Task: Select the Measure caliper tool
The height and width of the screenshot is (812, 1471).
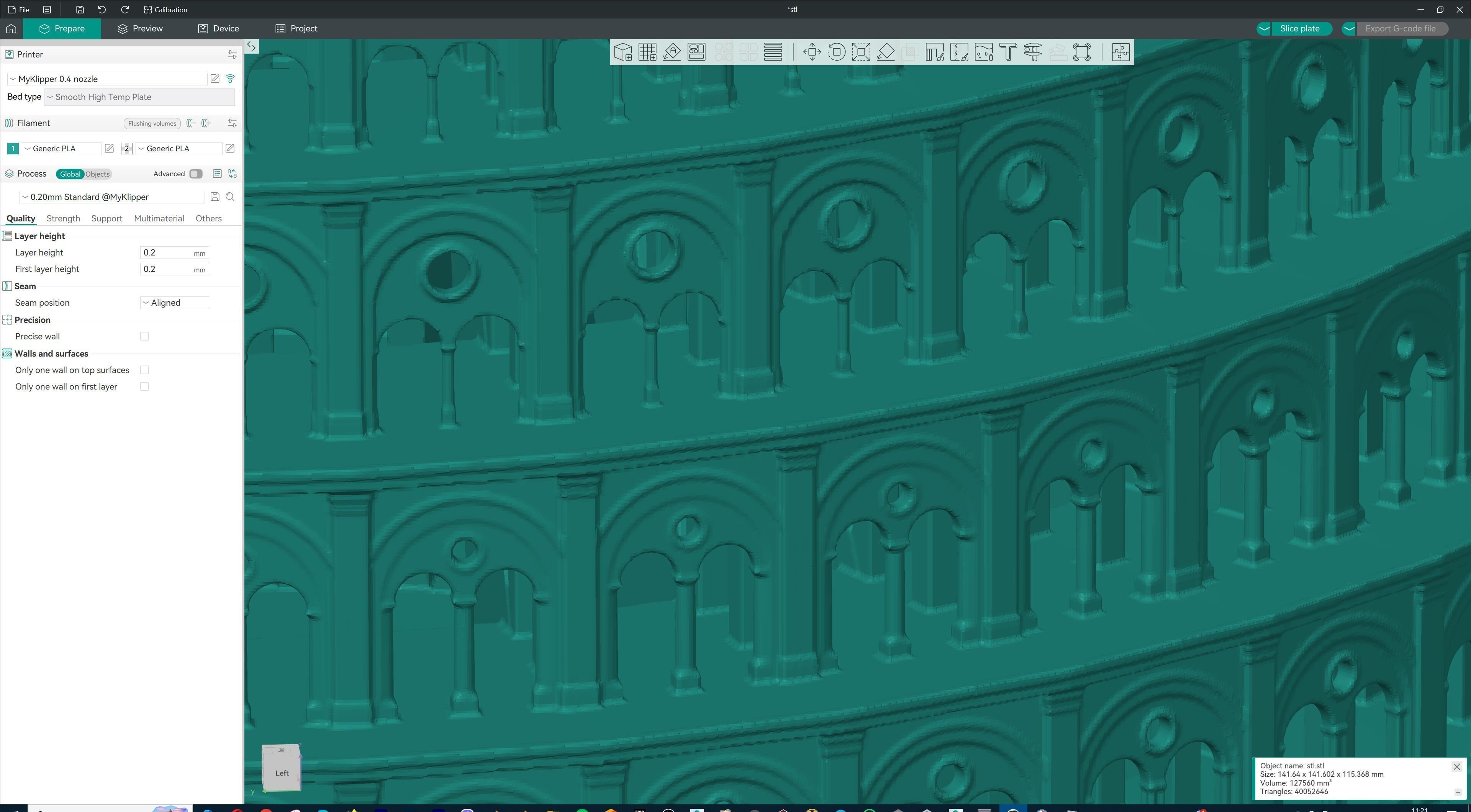Action: [1033, 52]
